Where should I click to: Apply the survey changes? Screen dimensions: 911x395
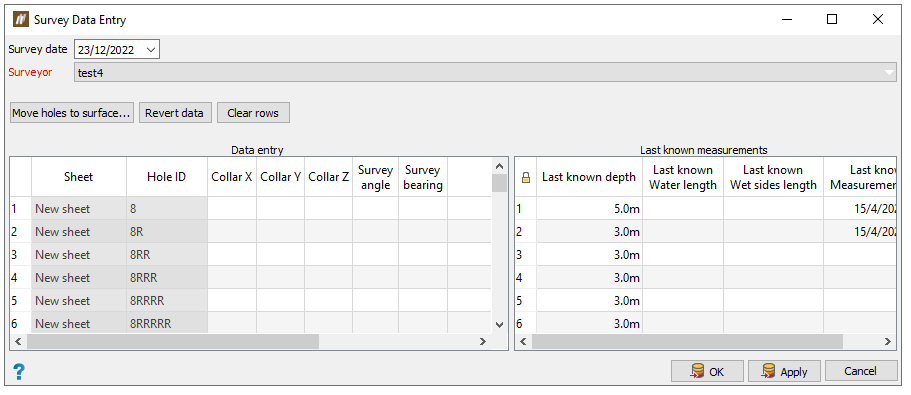[x=784, y=371]
